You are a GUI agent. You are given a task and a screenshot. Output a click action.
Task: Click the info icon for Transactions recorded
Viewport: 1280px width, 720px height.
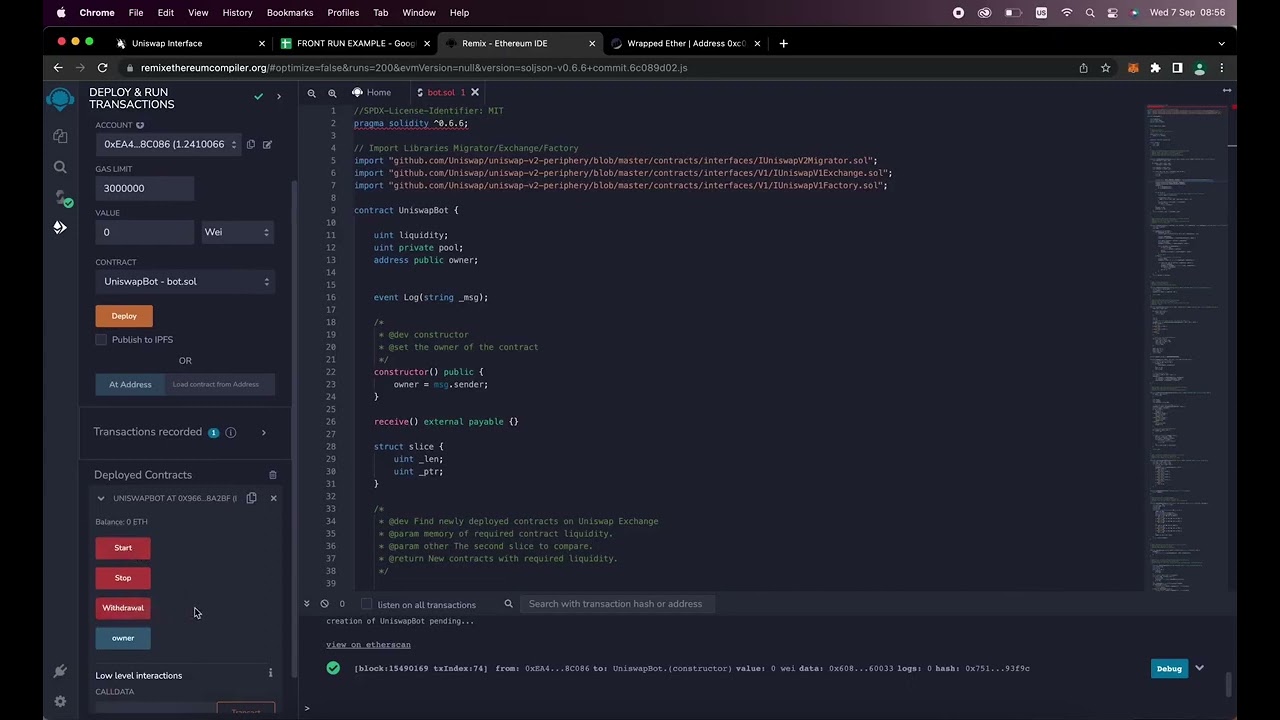(x=231, y=432)
